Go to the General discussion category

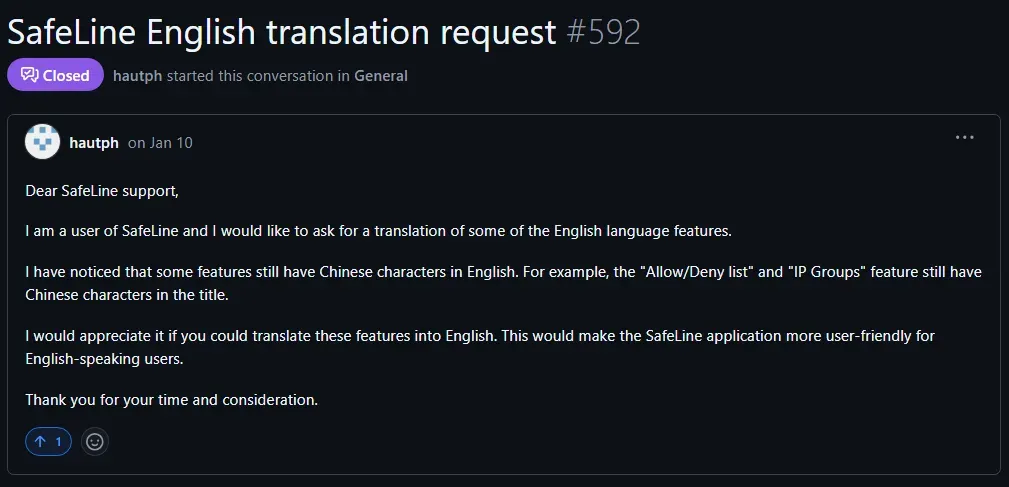pos(381,76)
